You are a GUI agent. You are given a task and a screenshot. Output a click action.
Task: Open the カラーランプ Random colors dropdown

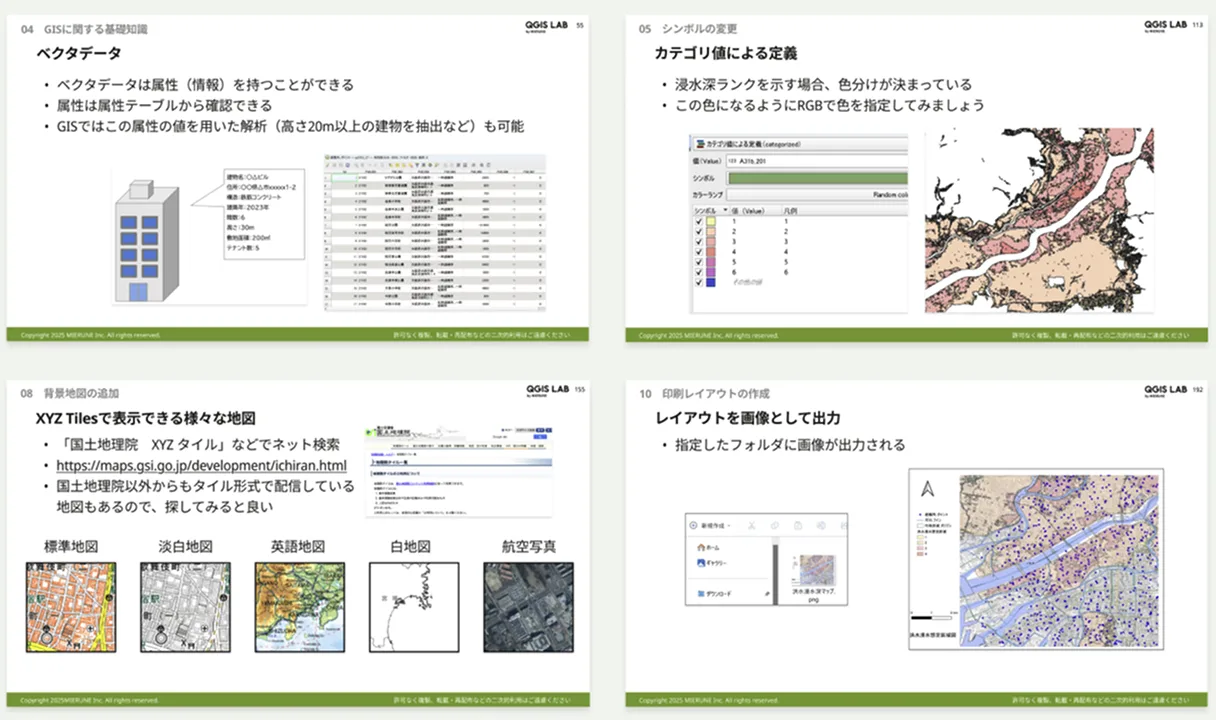(x=817, y=195)
